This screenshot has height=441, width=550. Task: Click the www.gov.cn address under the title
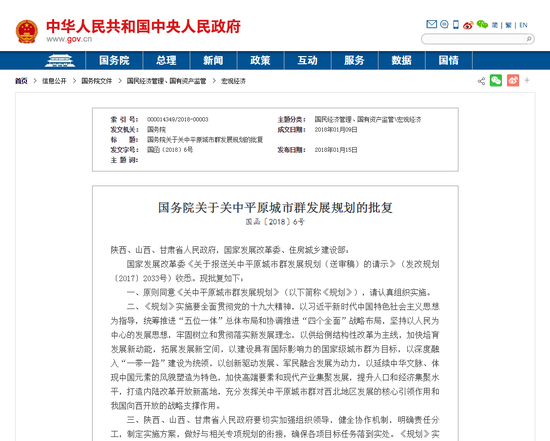coord(69,39)
